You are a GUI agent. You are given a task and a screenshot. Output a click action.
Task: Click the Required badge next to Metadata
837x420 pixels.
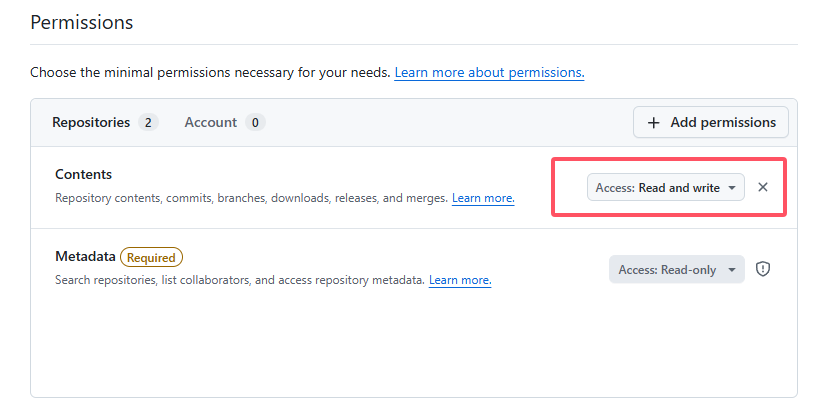click(151, 257)
